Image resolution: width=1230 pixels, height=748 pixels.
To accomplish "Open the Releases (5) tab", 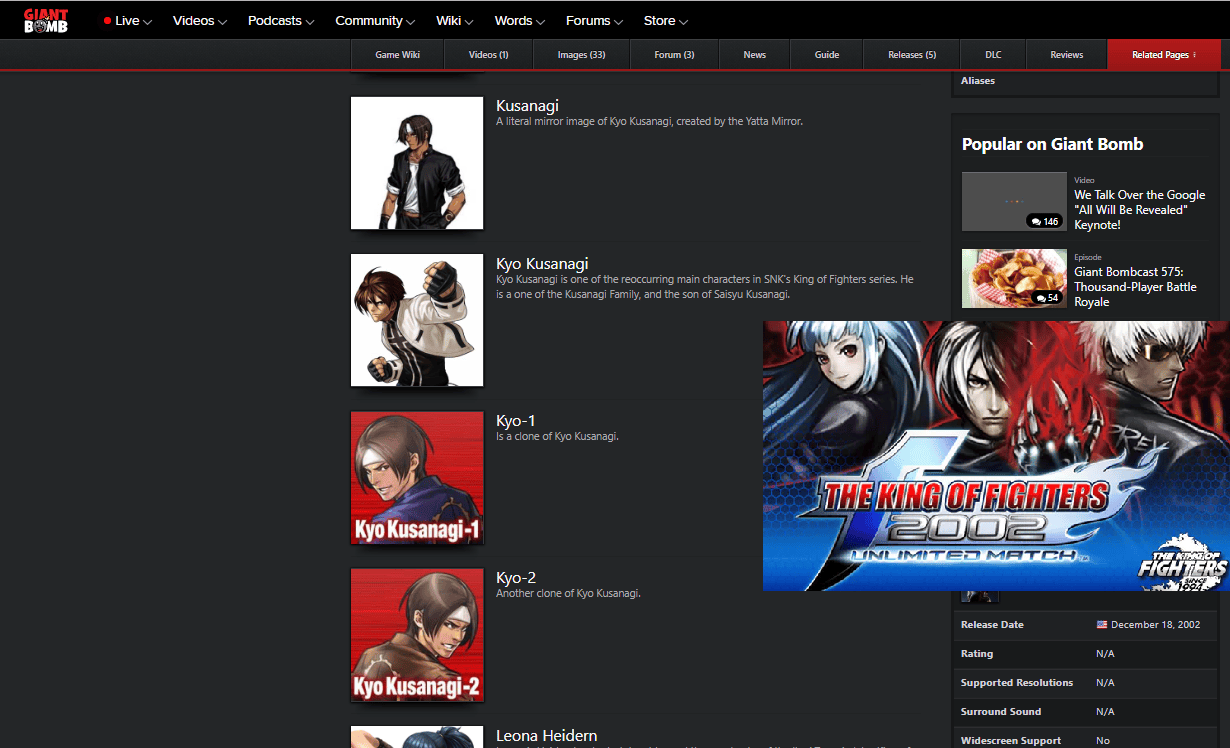I will tap(911, 55).
